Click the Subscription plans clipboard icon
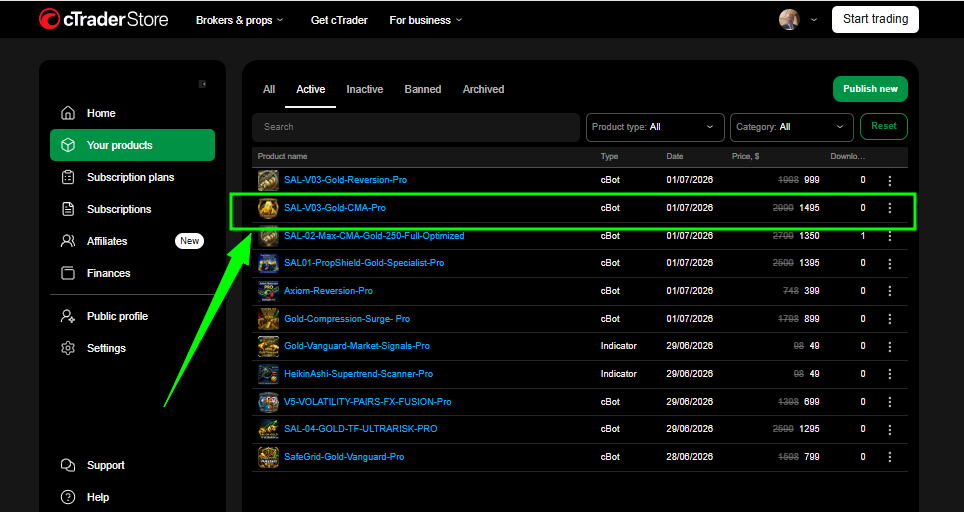 [x=68, y=177]
